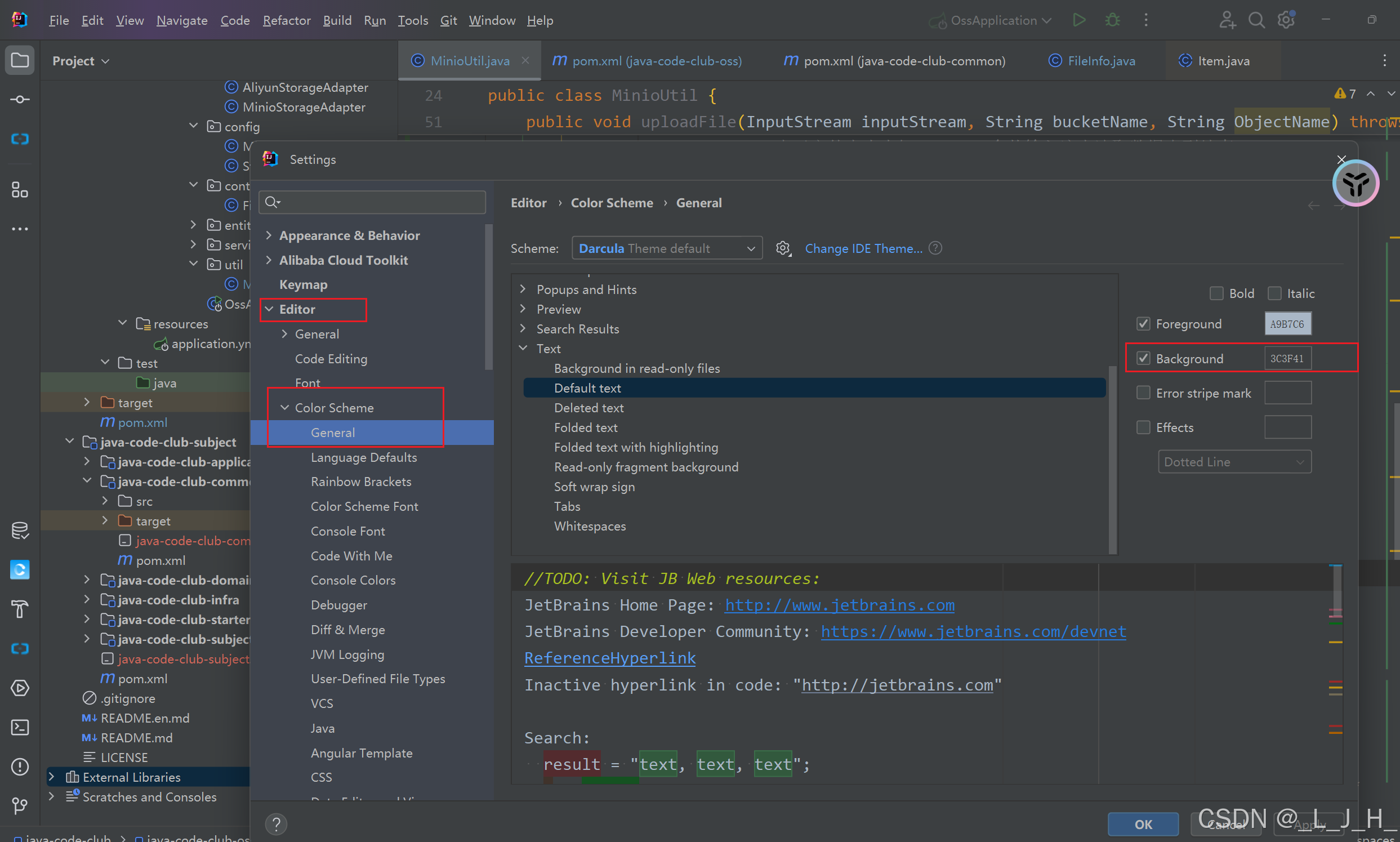Enable the Bold checkbox
Image resolution: width=1400 pixels, height=842 pixels.
(1216, 293)
